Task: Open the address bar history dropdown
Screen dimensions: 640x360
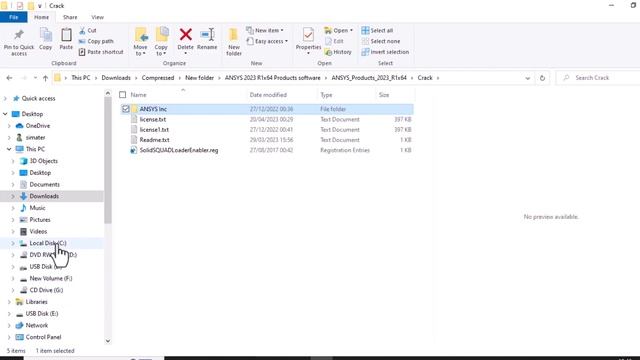Action: coord(528,78)
